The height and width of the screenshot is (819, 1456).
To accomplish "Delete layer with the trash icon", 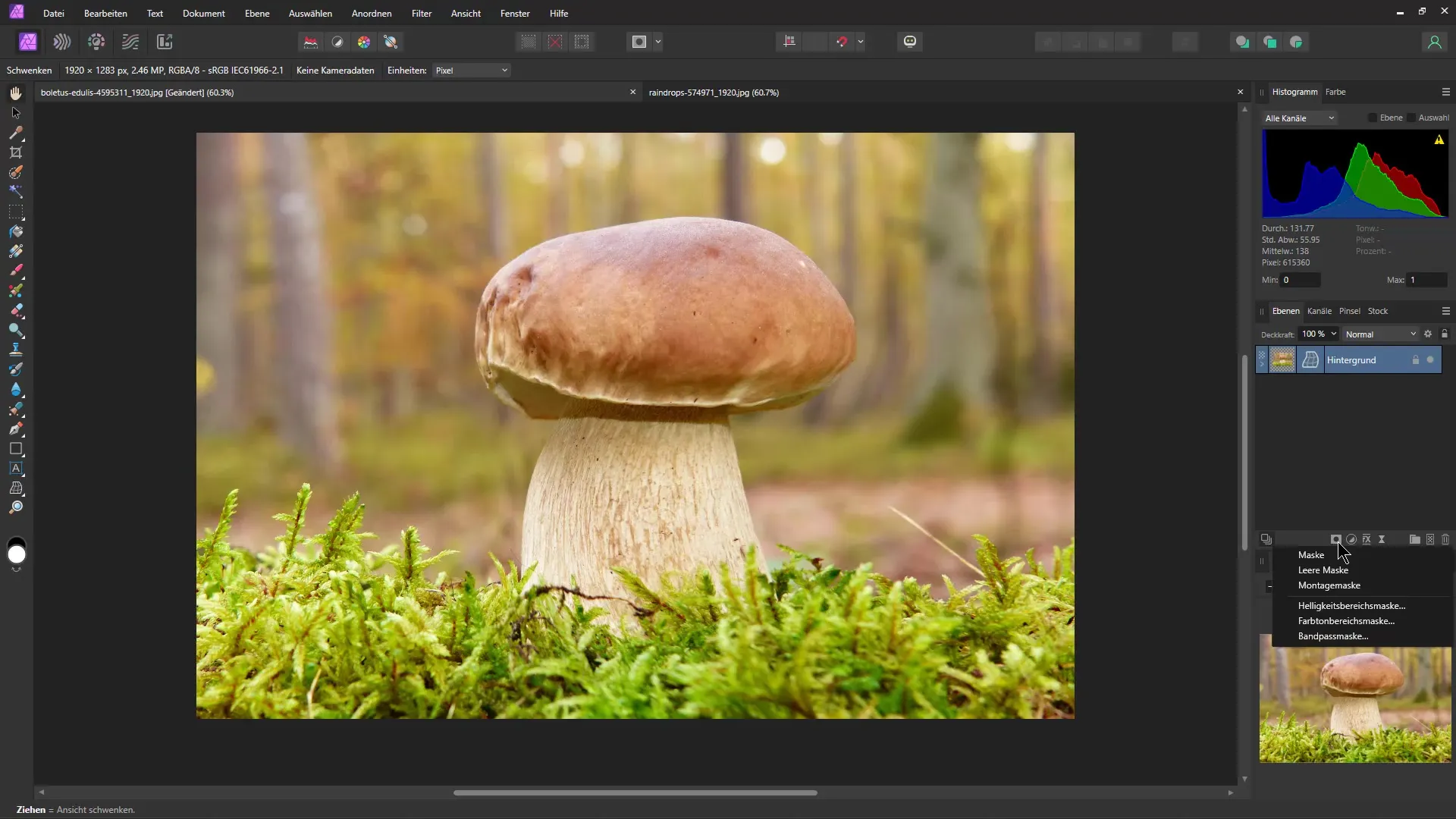I will tap(1445, 539).
